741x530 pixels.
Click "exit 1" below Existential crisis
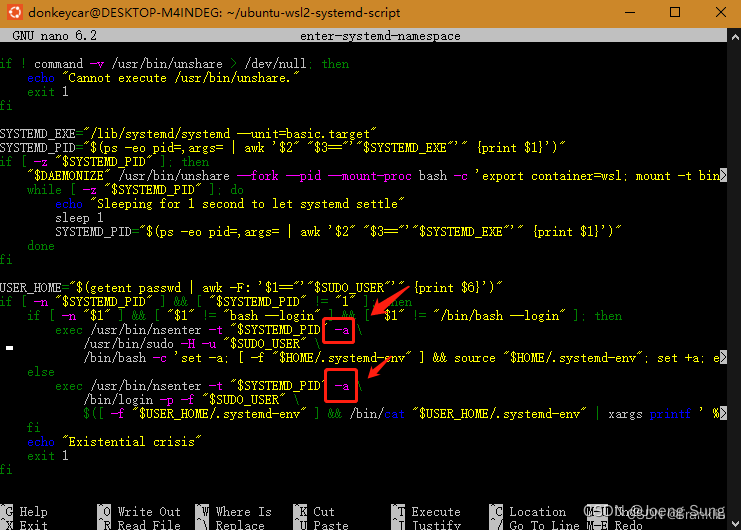point(48,456)
